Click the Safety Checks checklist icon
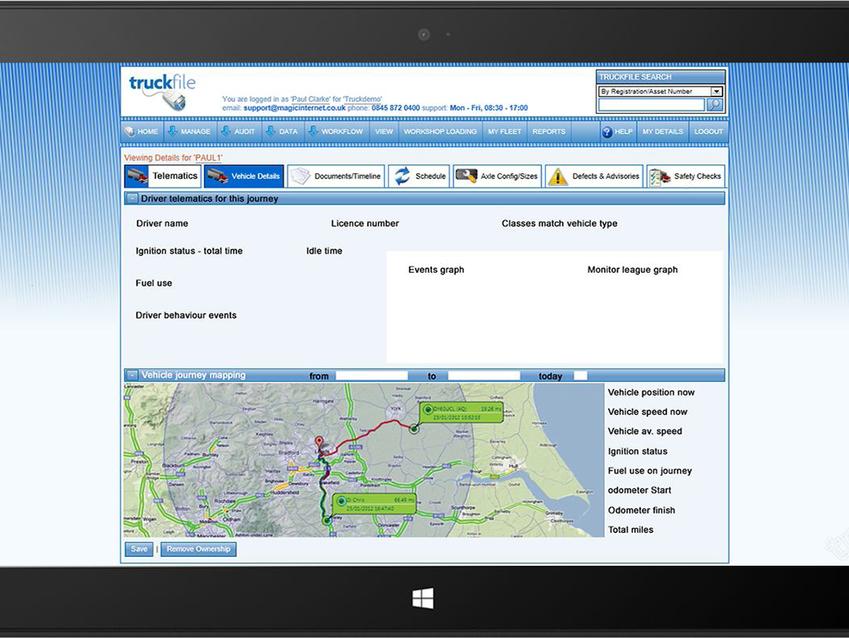 (659, 177)
